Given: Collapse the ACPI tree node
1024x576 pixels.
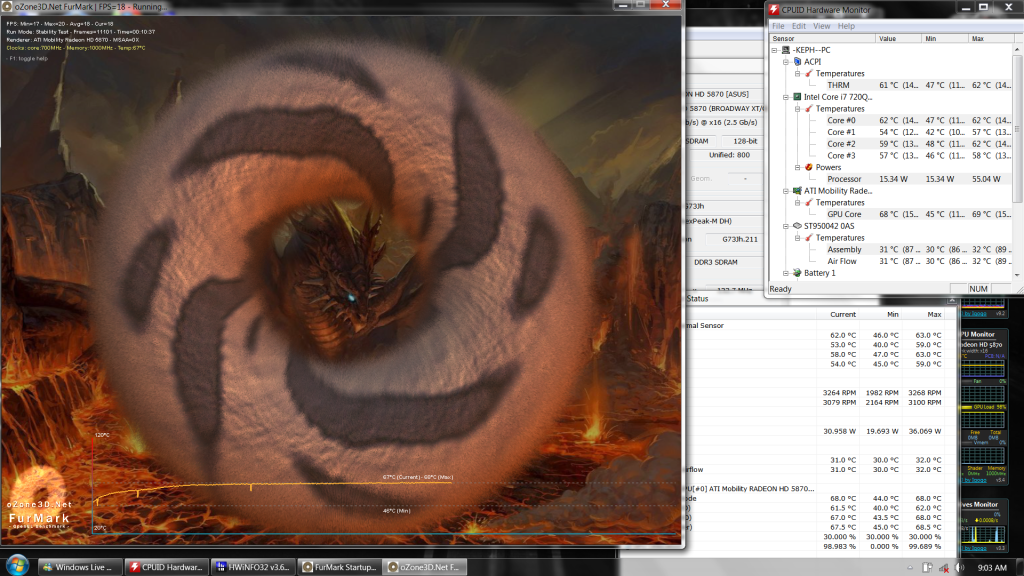Looking at the screenshot, I should [786, 61].
